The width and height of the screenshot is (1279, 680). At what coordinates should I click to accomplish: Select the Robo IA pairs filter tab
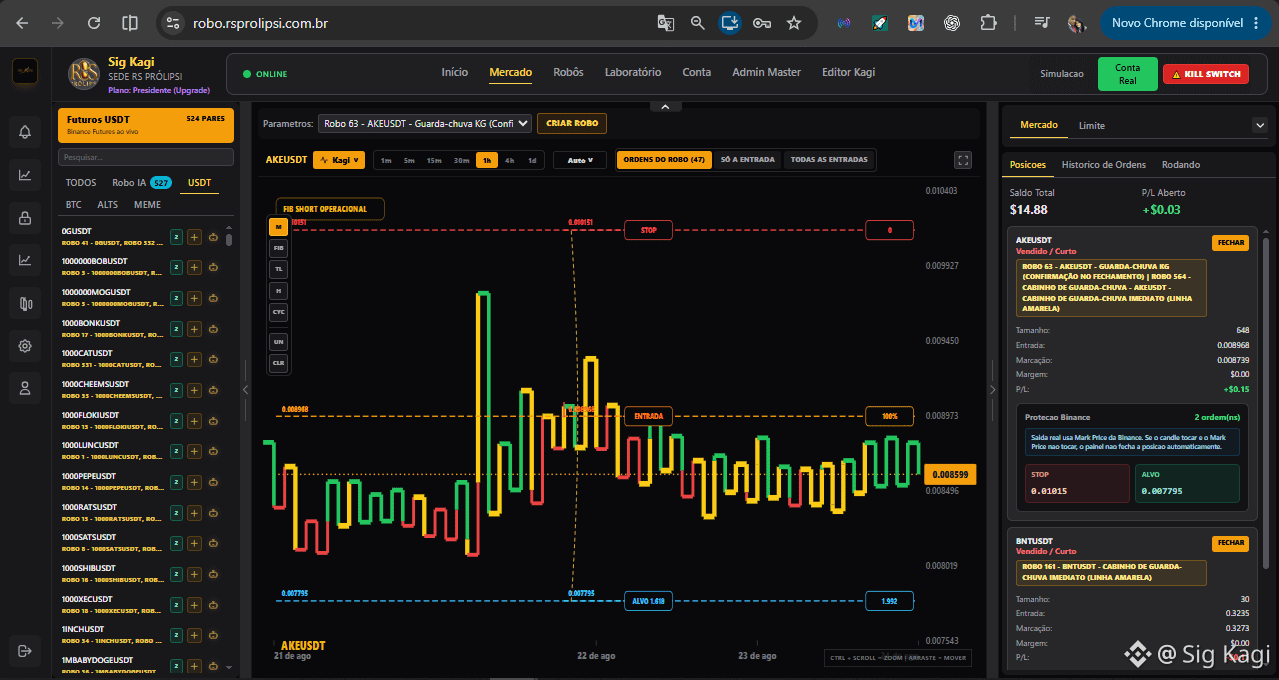(141, 183)
